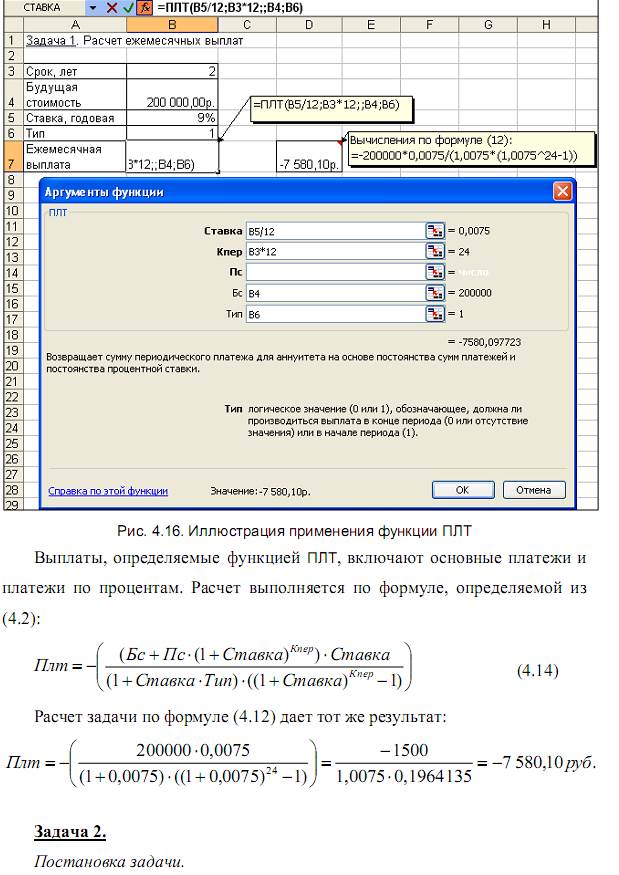Select cell B6 with value 1
The height and width of the screenshot is (875, 619).
[172, 133]
